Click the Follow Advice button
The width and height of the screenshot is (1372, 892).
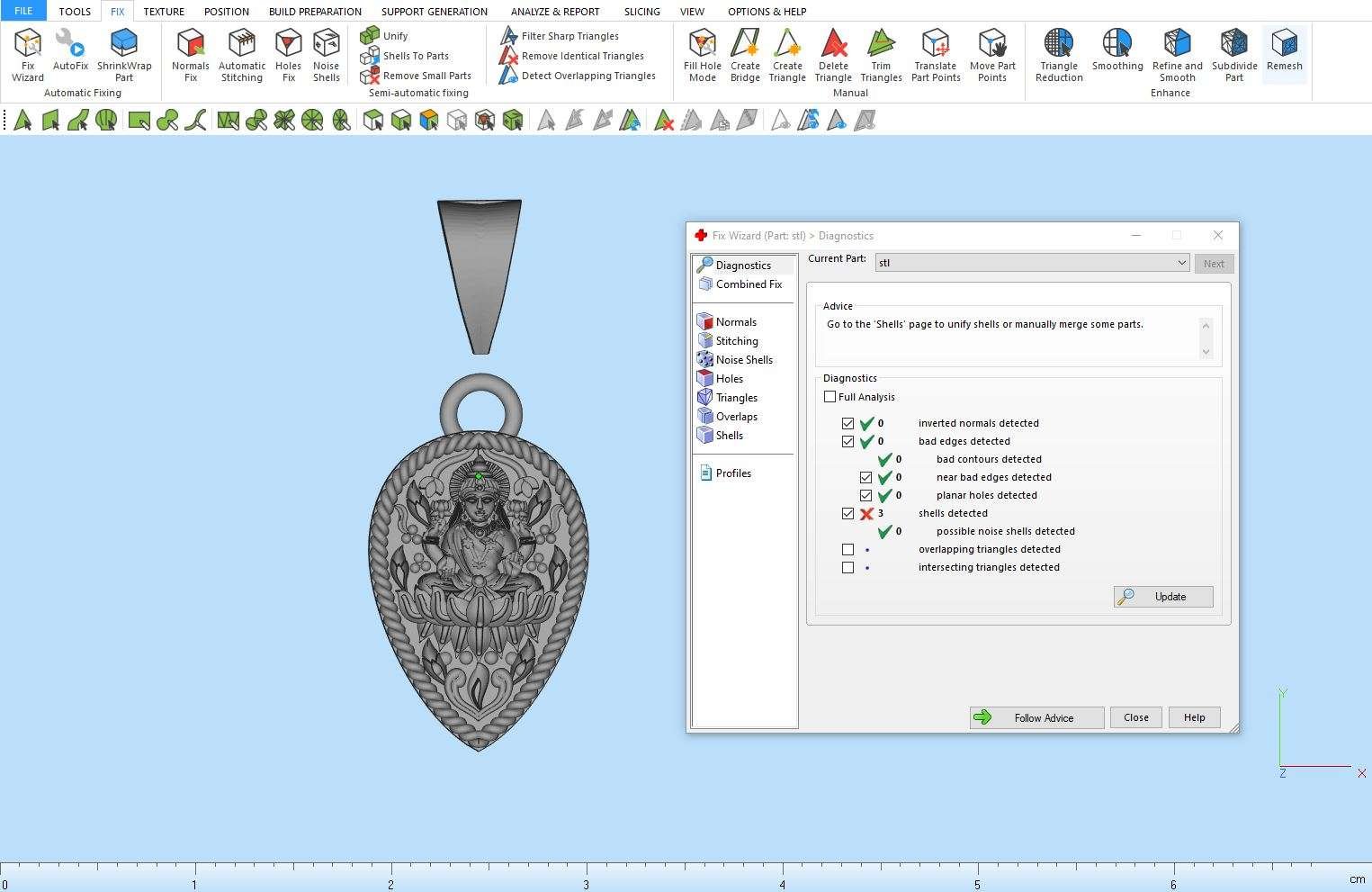tap(1036, 717)
